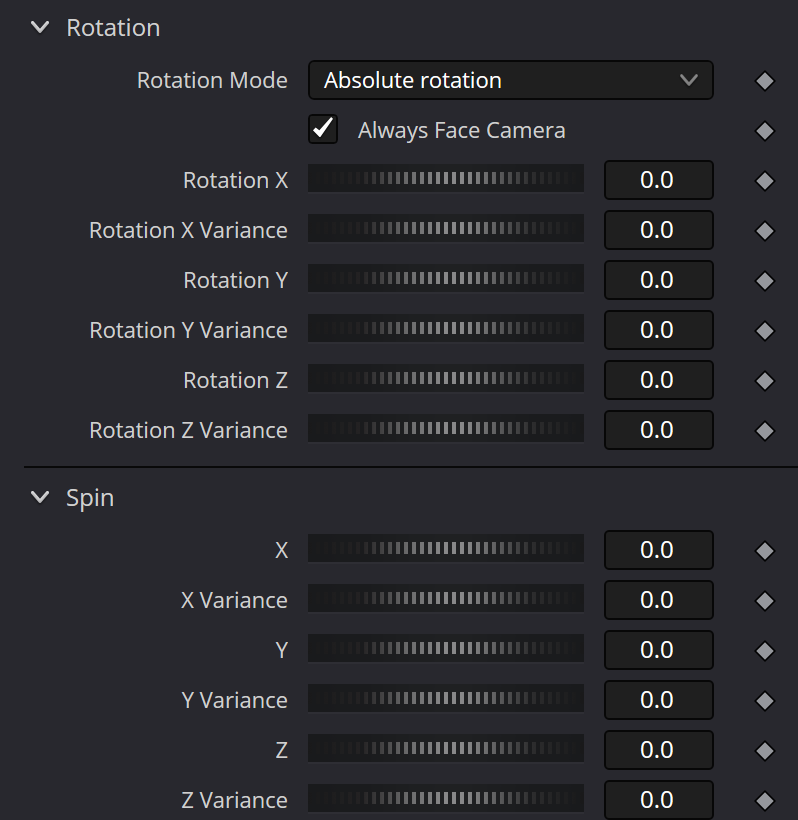Click the Spin Z Variance label
798x820 pixels.
click(x=234, y=801)
